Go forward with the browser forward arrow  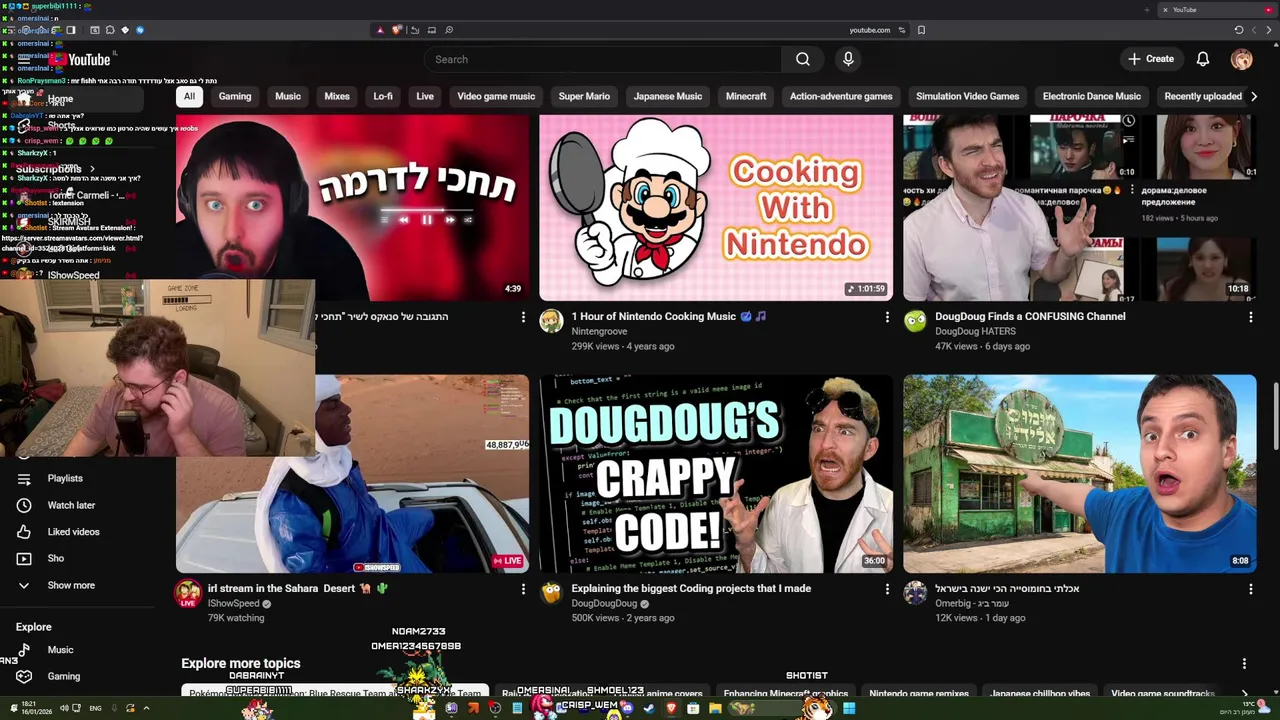[x=1270, y=30]
